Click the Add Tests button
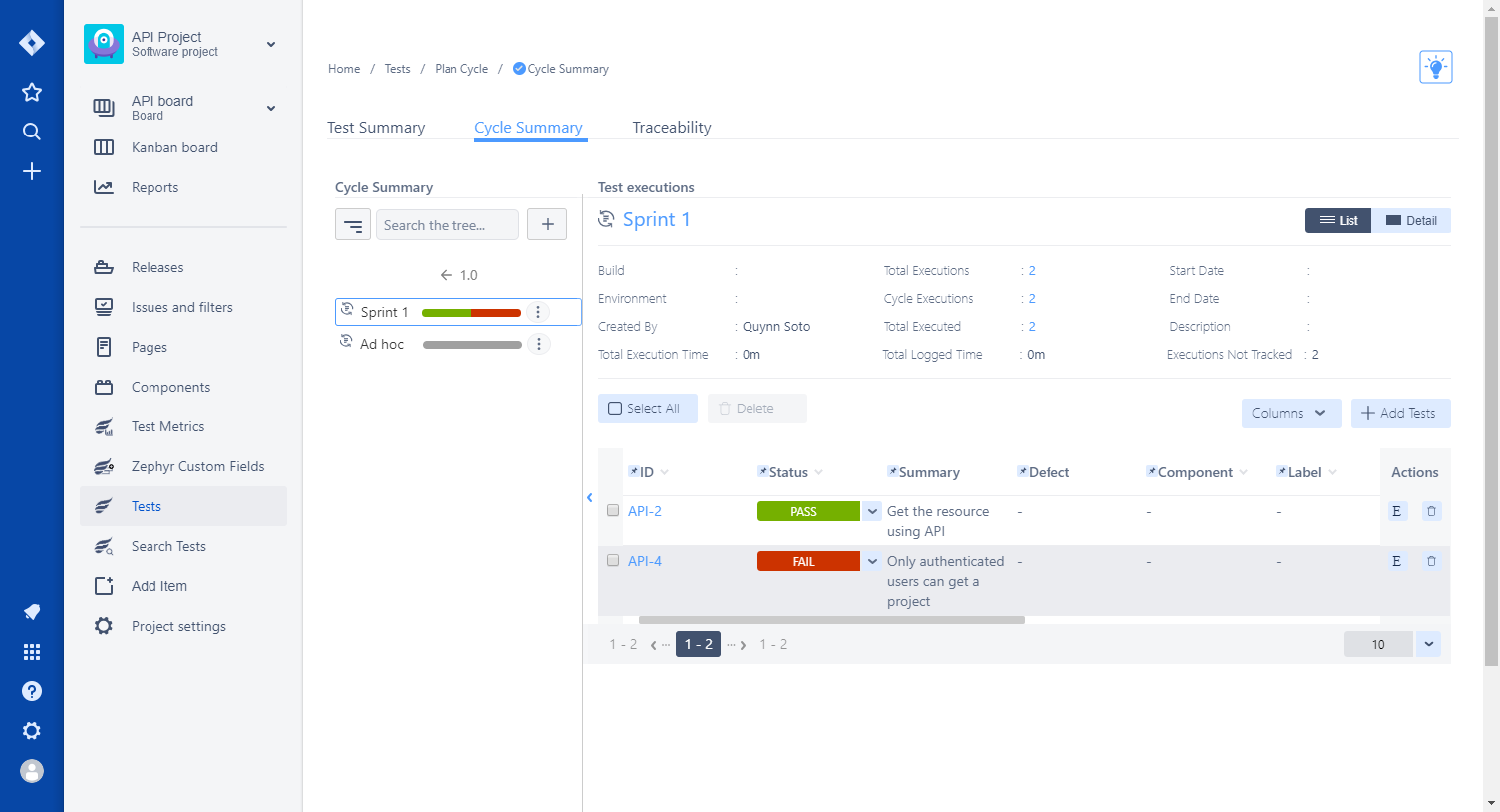Screen dimensions: 1500x812 [x=1400, y=412]
